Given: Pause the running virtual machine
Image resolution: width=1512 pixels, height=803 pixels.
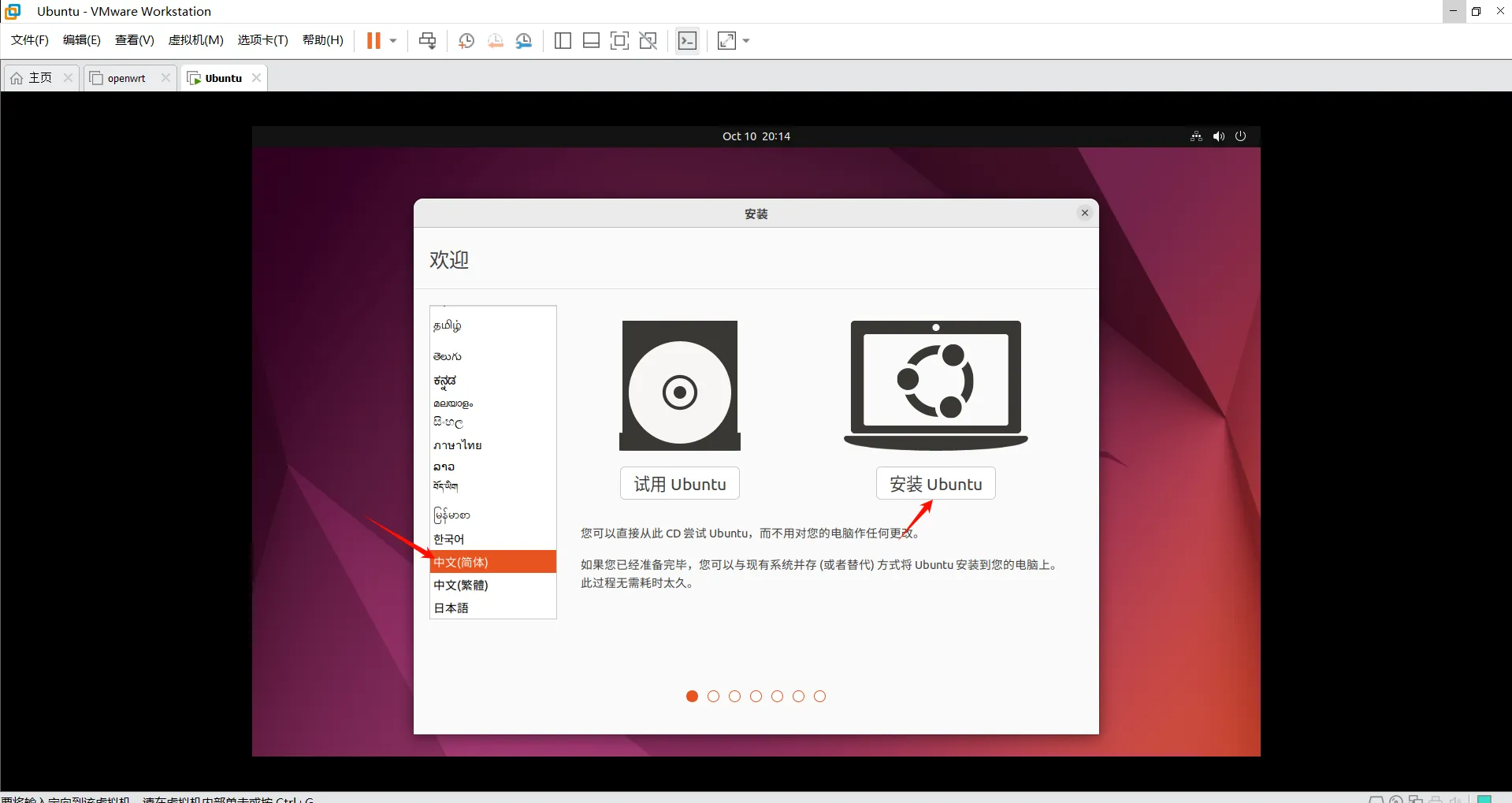Looking at the screenshot, I should tap(375, 40).
